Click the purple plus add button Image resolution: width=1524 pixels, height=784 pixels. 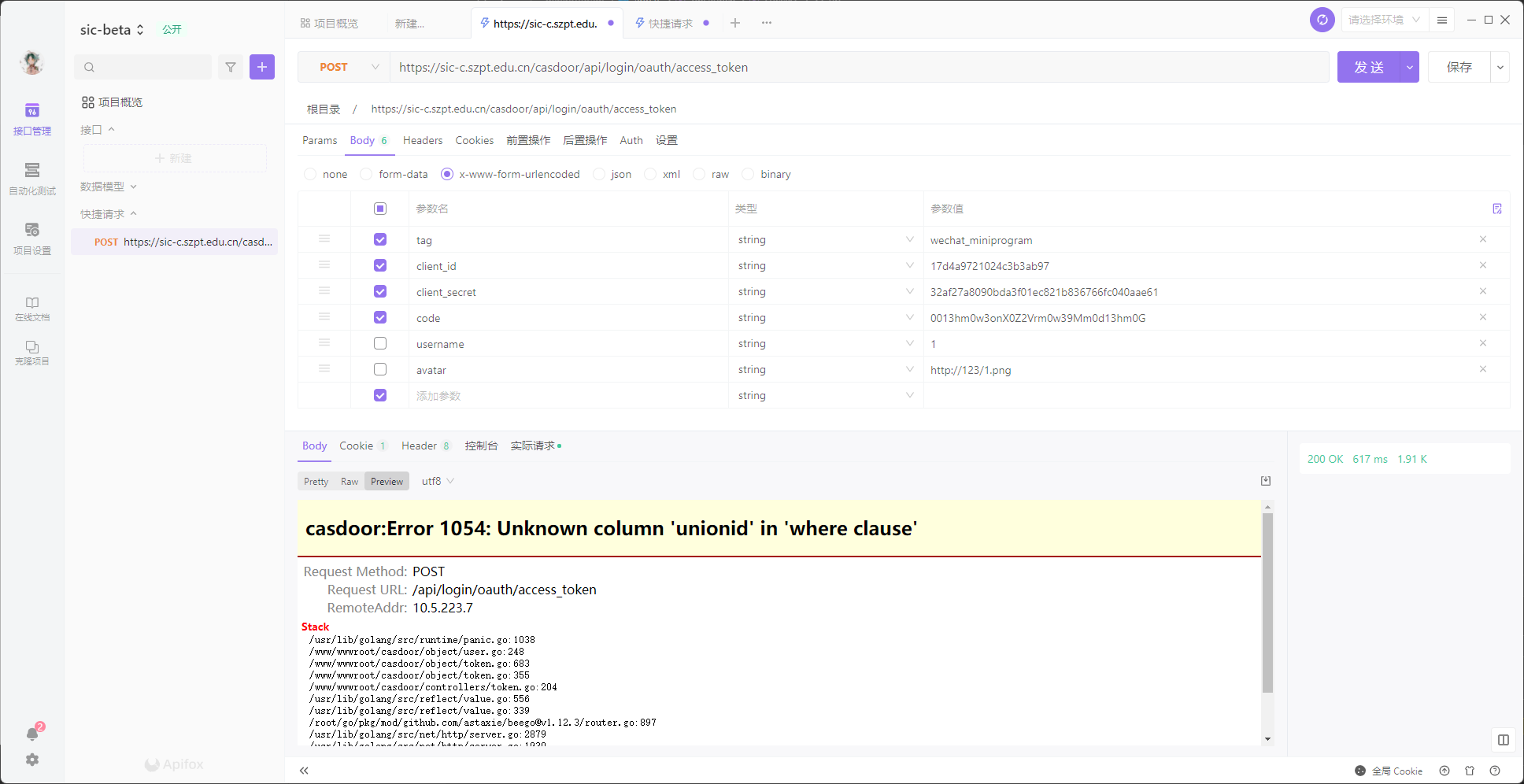pos(262,67)
